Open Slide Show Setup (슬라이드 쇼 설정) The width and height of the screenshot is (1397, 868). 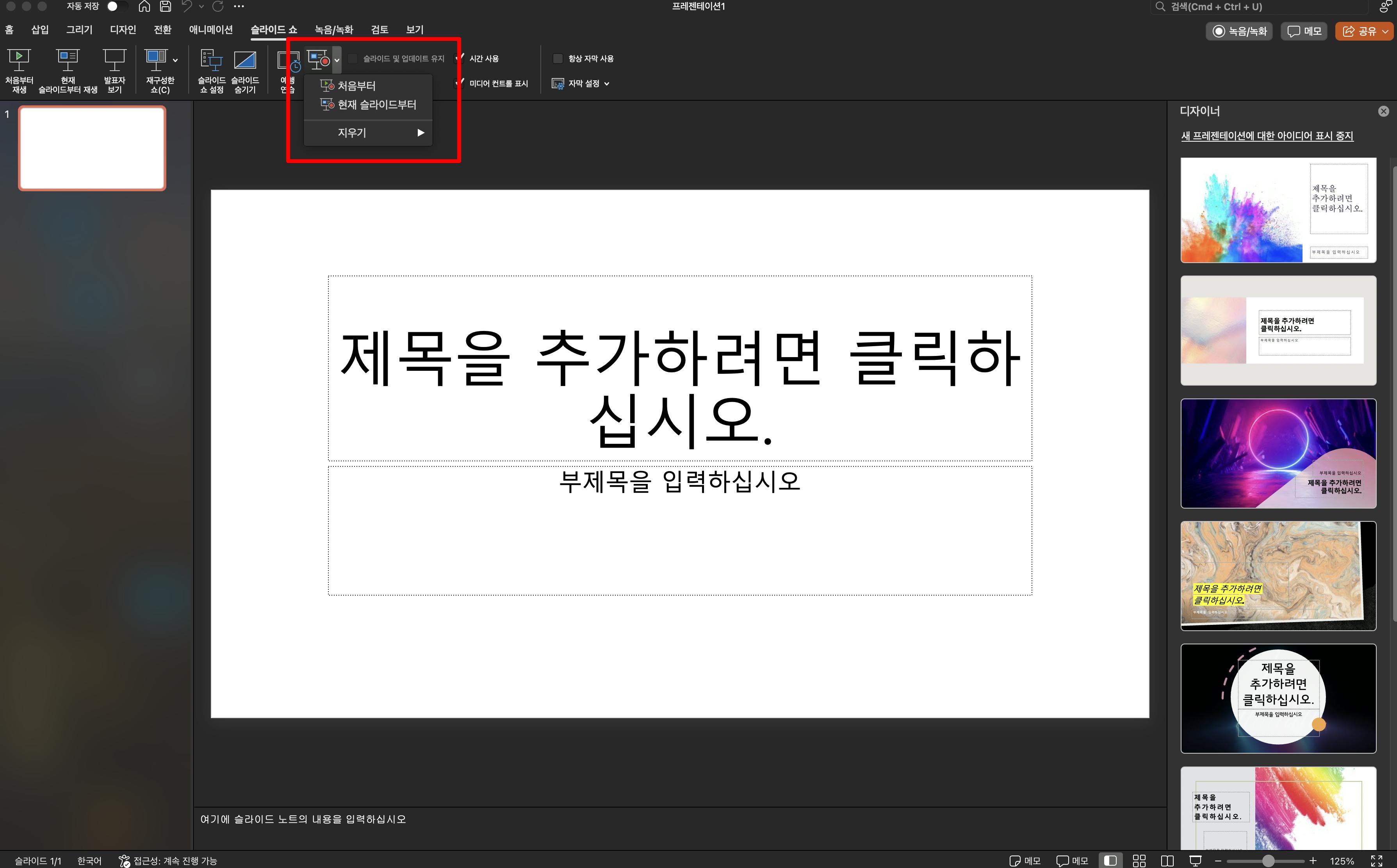(211, 60)
